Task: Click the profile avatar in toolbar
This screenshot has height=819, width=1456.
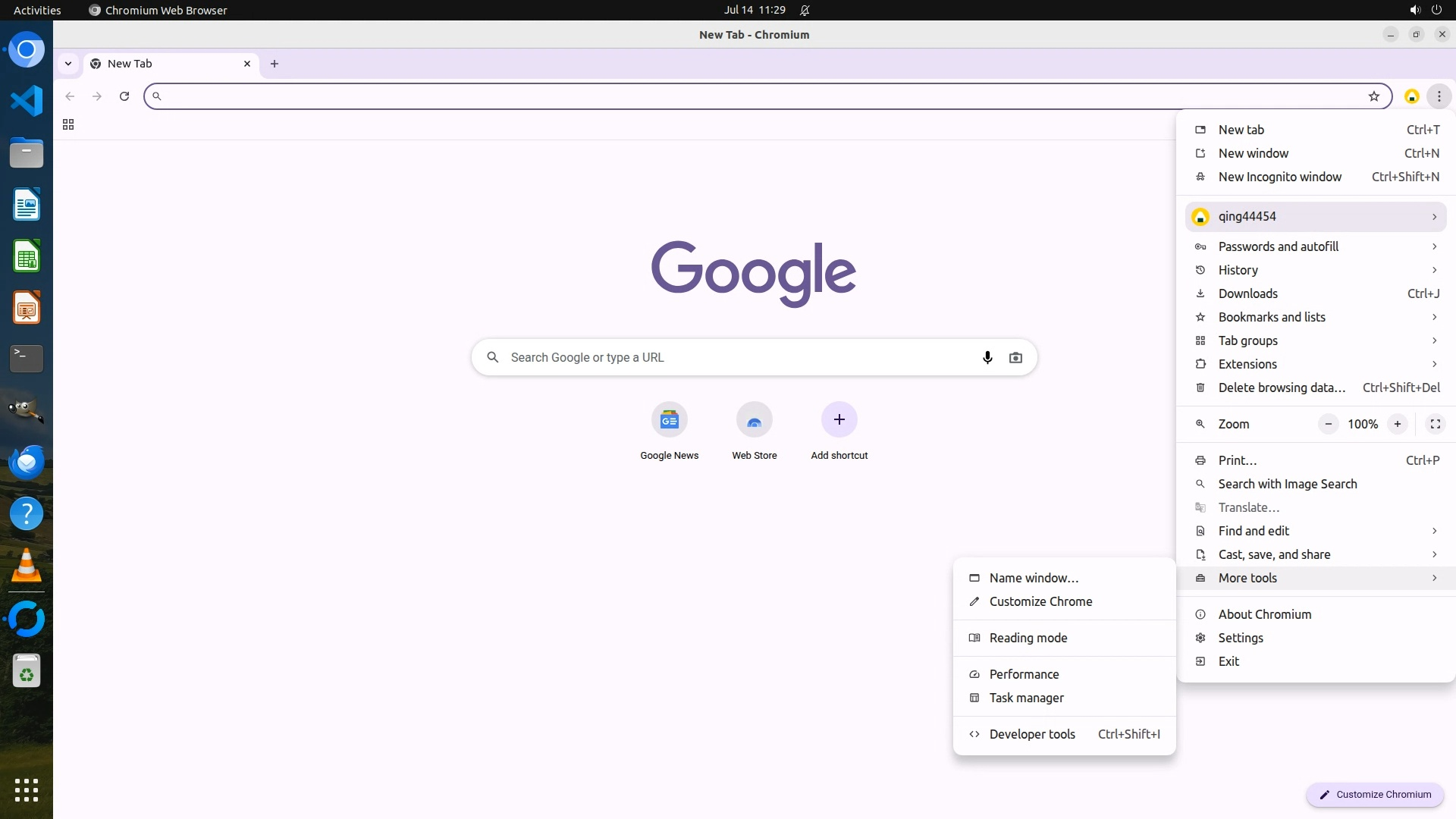Action: coord(1411,96)
